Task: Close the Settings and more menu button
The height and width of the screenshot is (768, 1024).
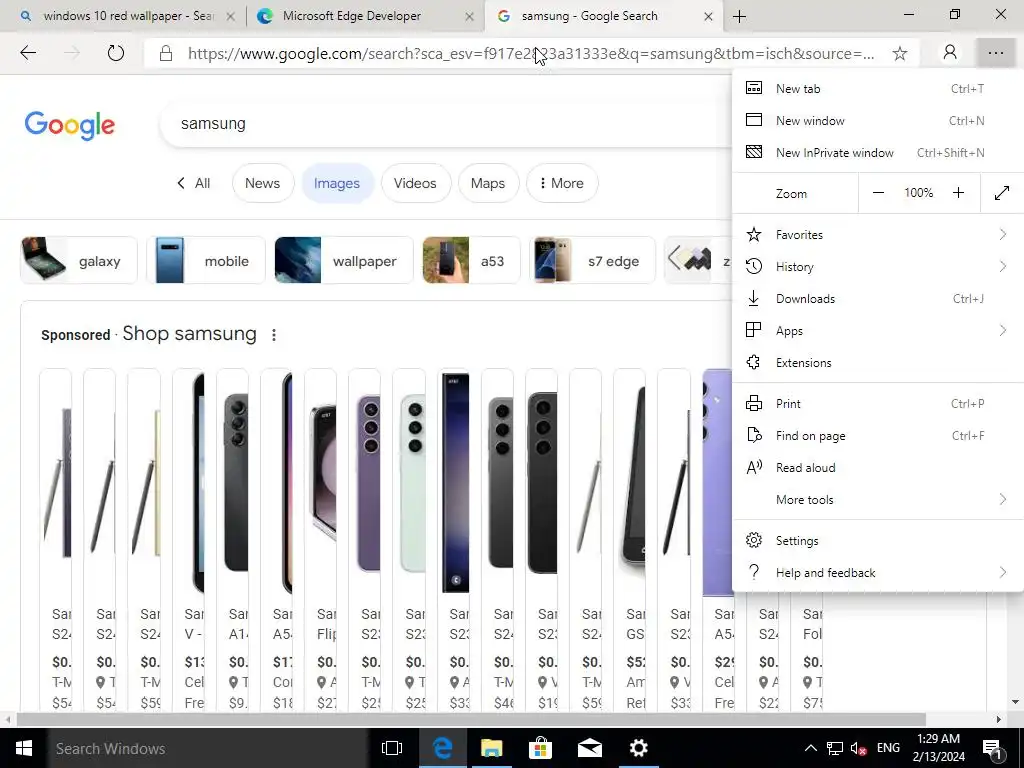Action: tap(996, 53)
